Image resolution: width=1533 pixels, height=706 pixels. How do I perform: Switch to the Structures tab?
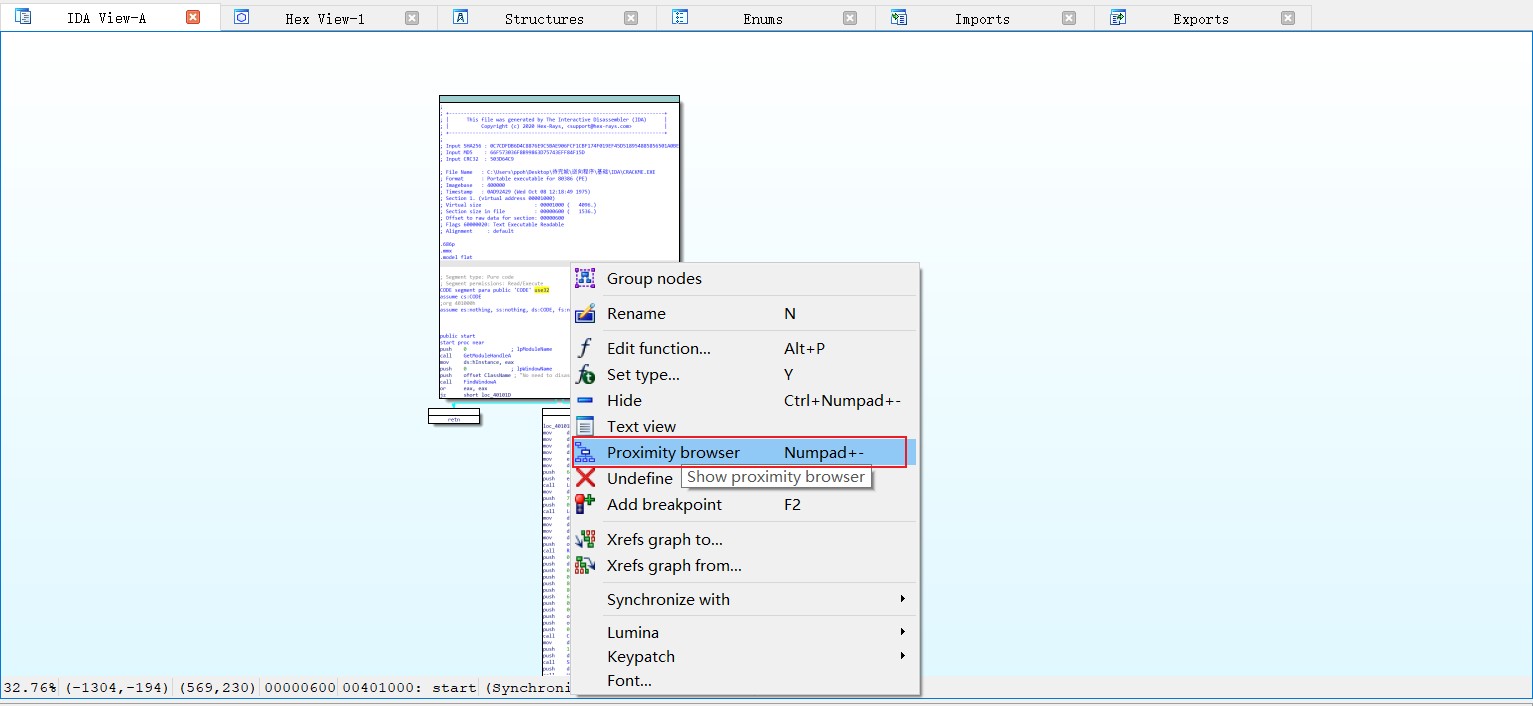tap(543, 19)
